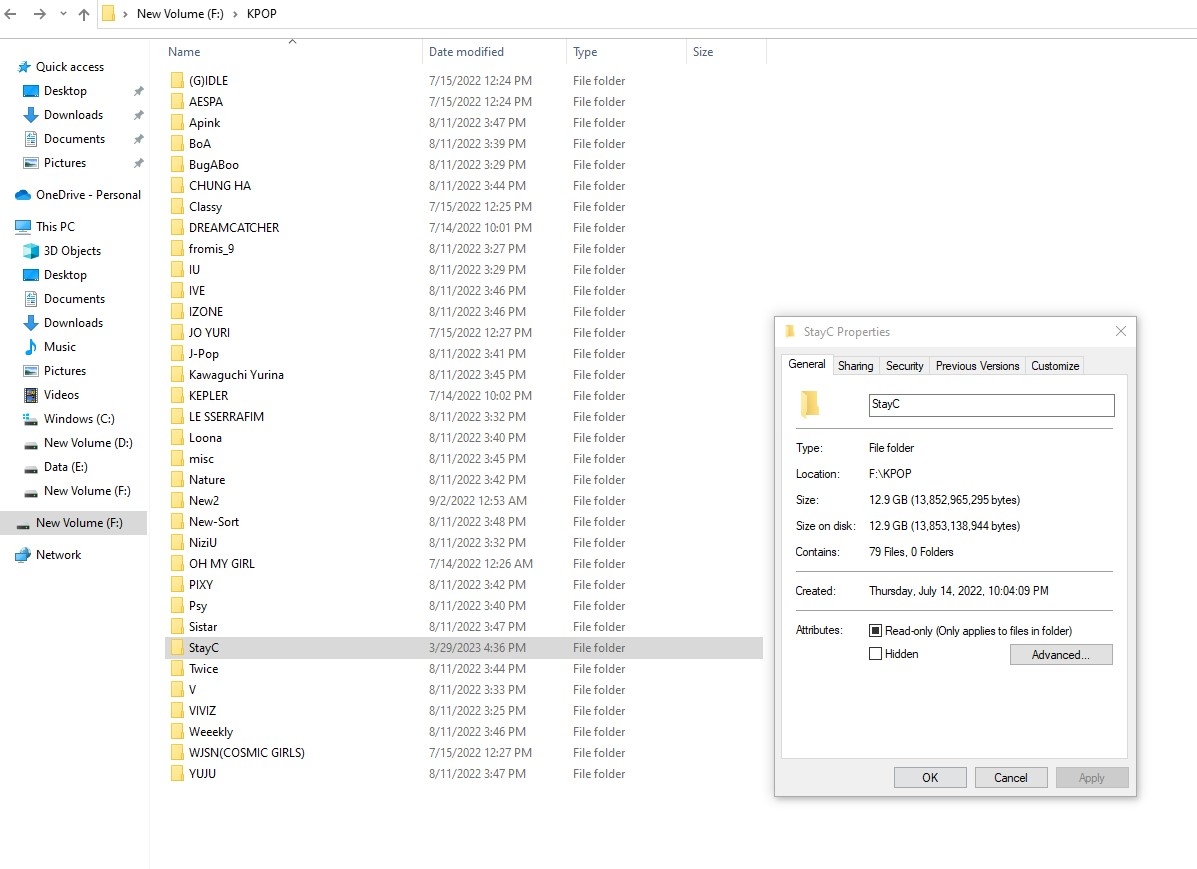Open the Sharing tab
Image resolution: width=1197 pixels, height=869 pixels.
pos(855,366)
